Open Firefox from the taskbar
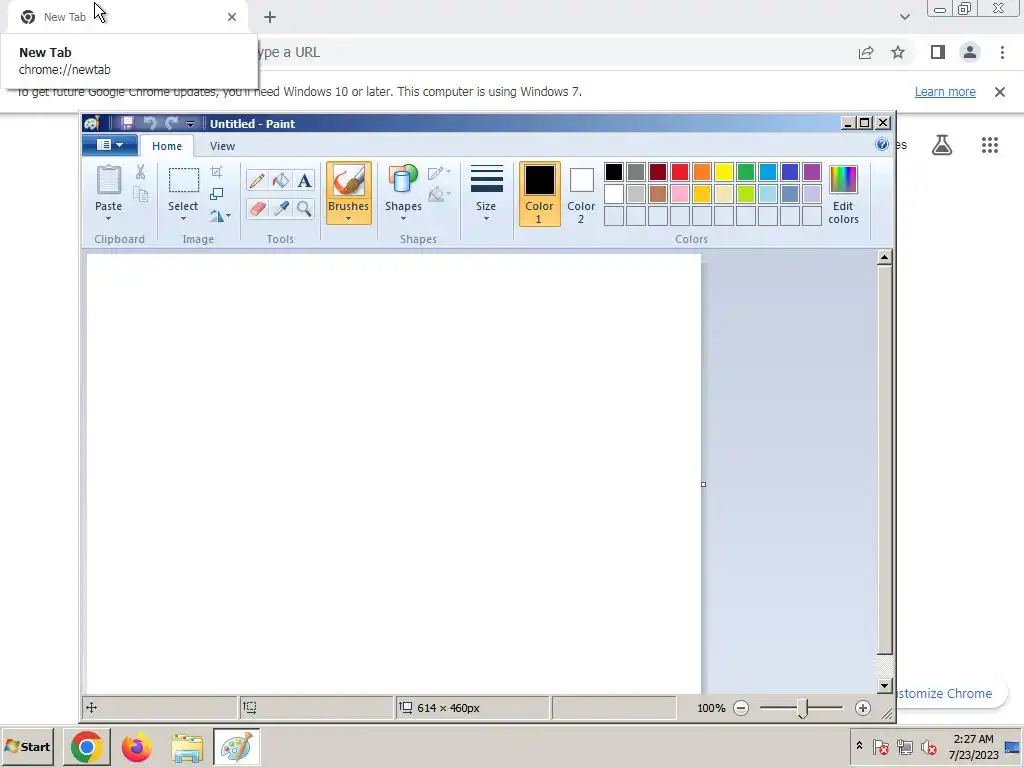The image size is (1024, 768). 136,747
